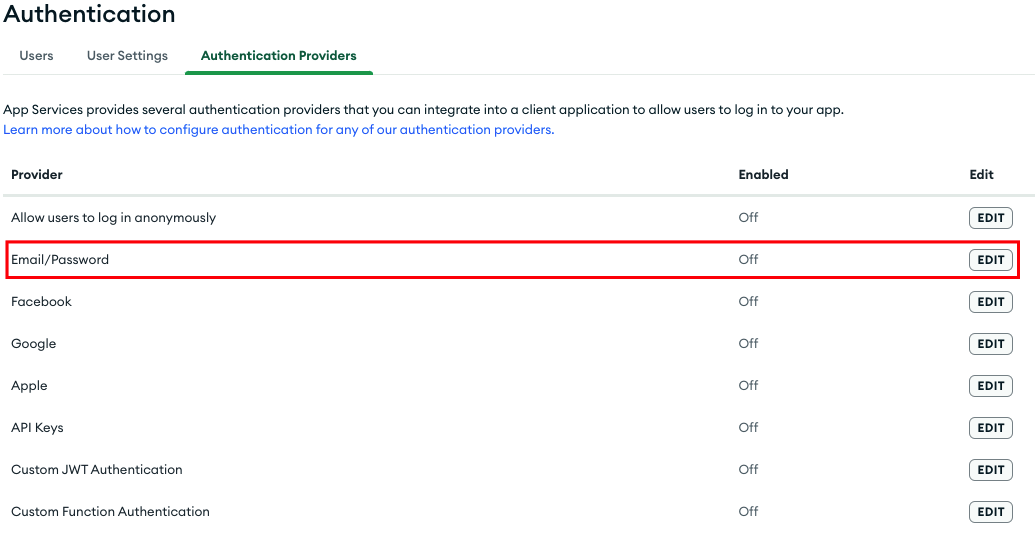Viewport: 1035px width, 538px height.
Task: Select the Facebook provider name
Action: 41,302
